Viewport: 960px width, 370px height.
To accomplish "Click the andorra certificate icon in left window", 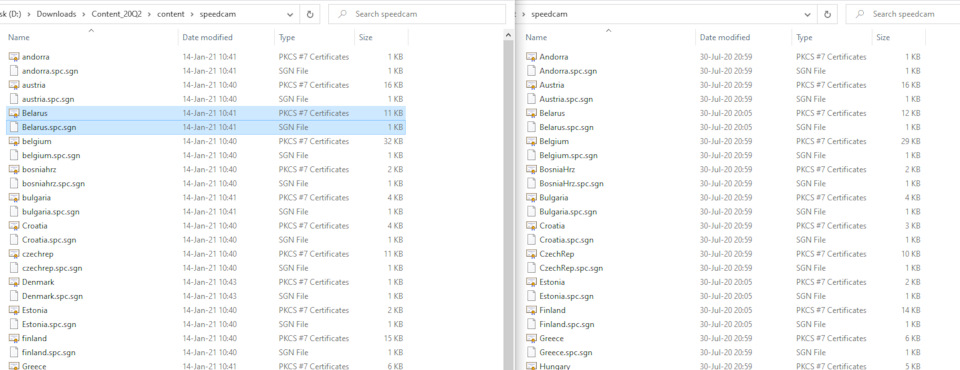I will click(14, 57).
